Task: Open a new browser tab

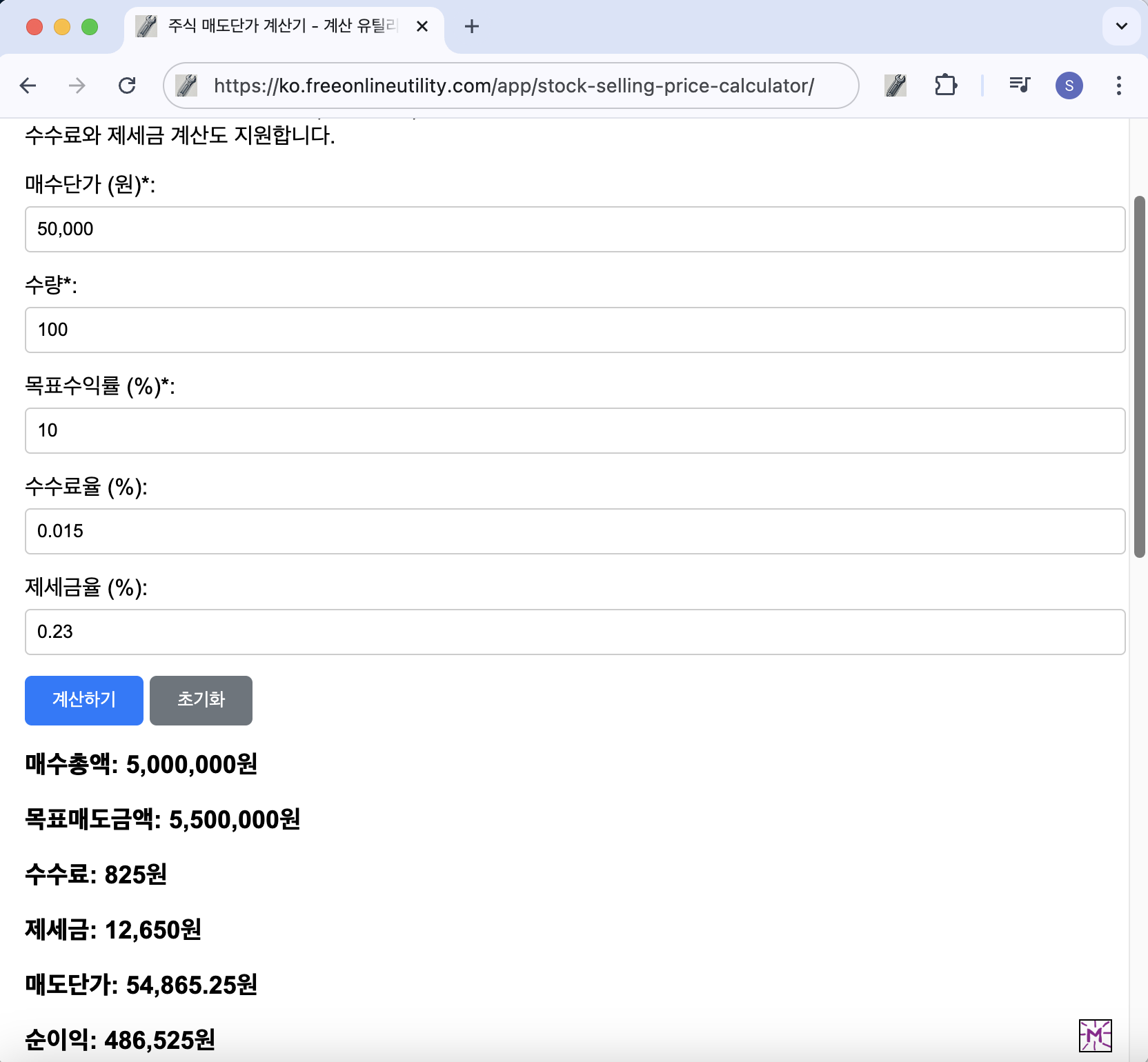Action: [x=472, y=26]
